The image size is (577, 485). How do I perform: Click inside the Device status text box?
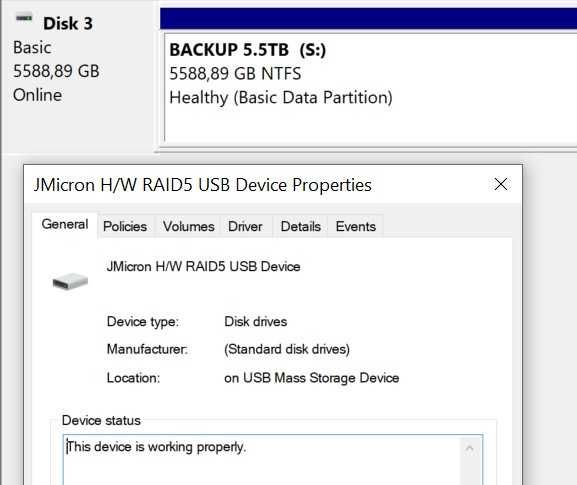click(273, 460)
